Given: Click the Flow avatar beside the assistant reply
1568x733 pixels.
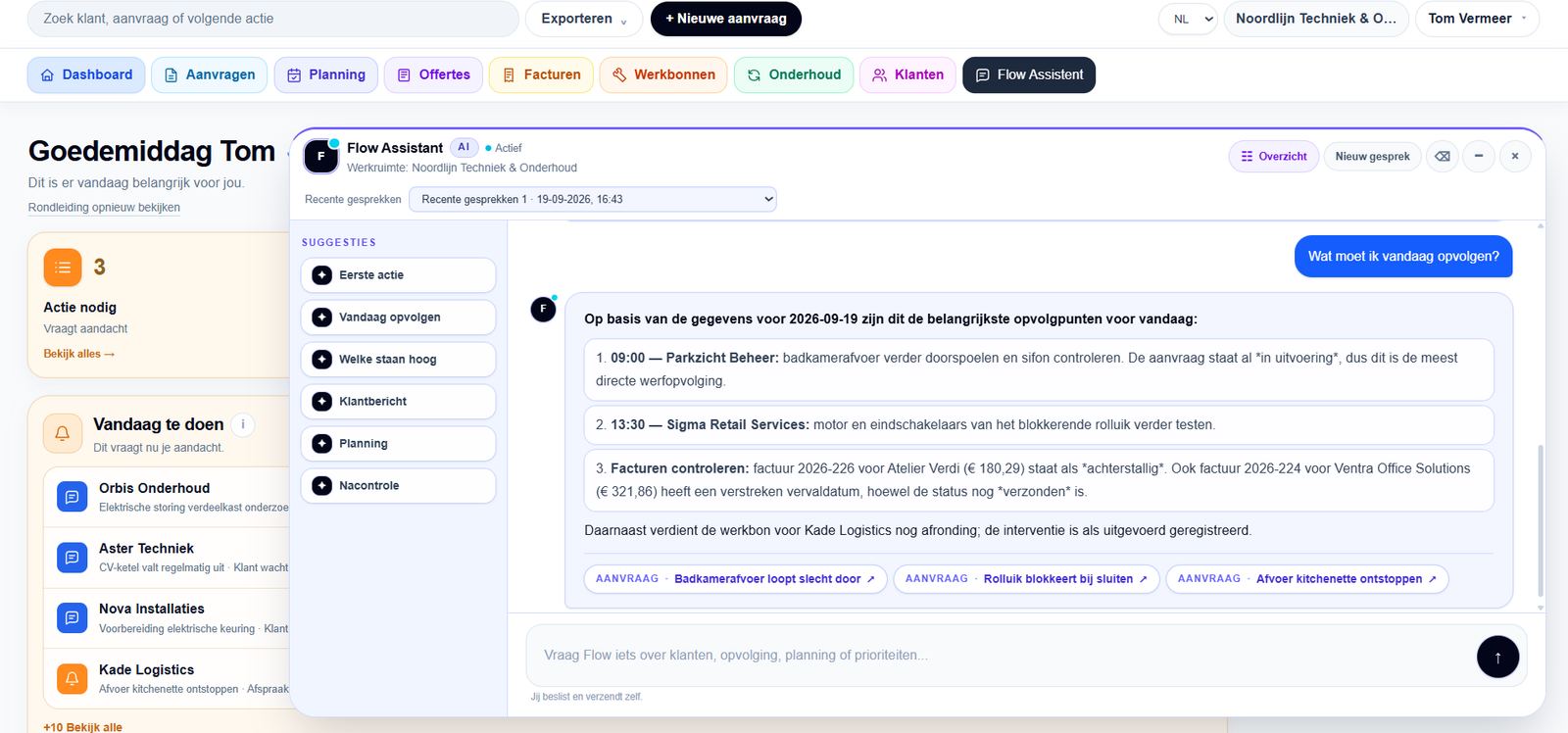Looking at the screenshot, I should point(543,310).
